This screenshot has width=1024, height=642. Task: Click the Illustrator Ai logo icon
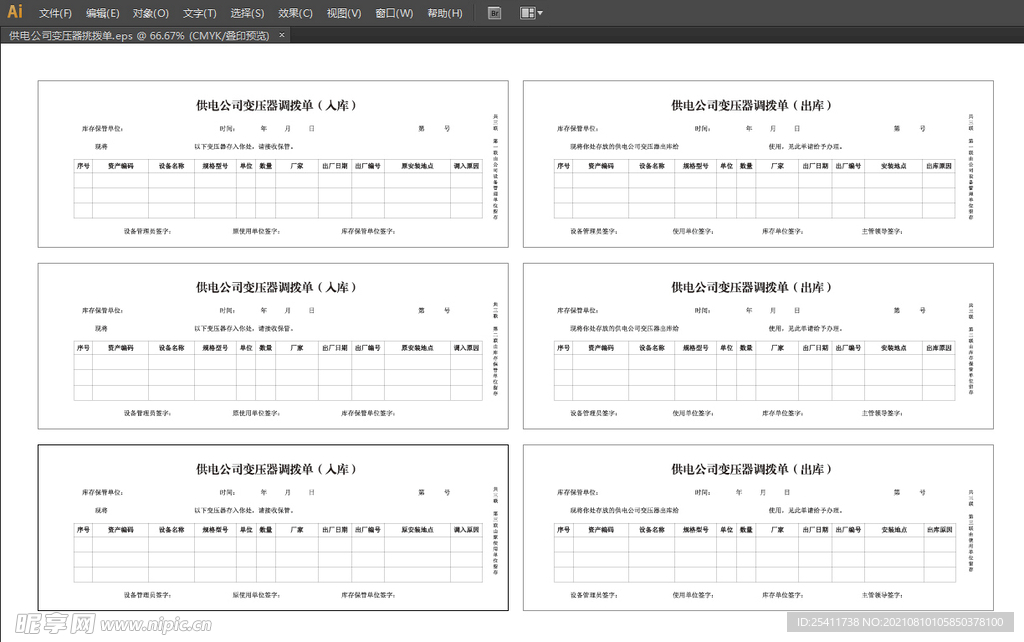(x=15, y=12)
